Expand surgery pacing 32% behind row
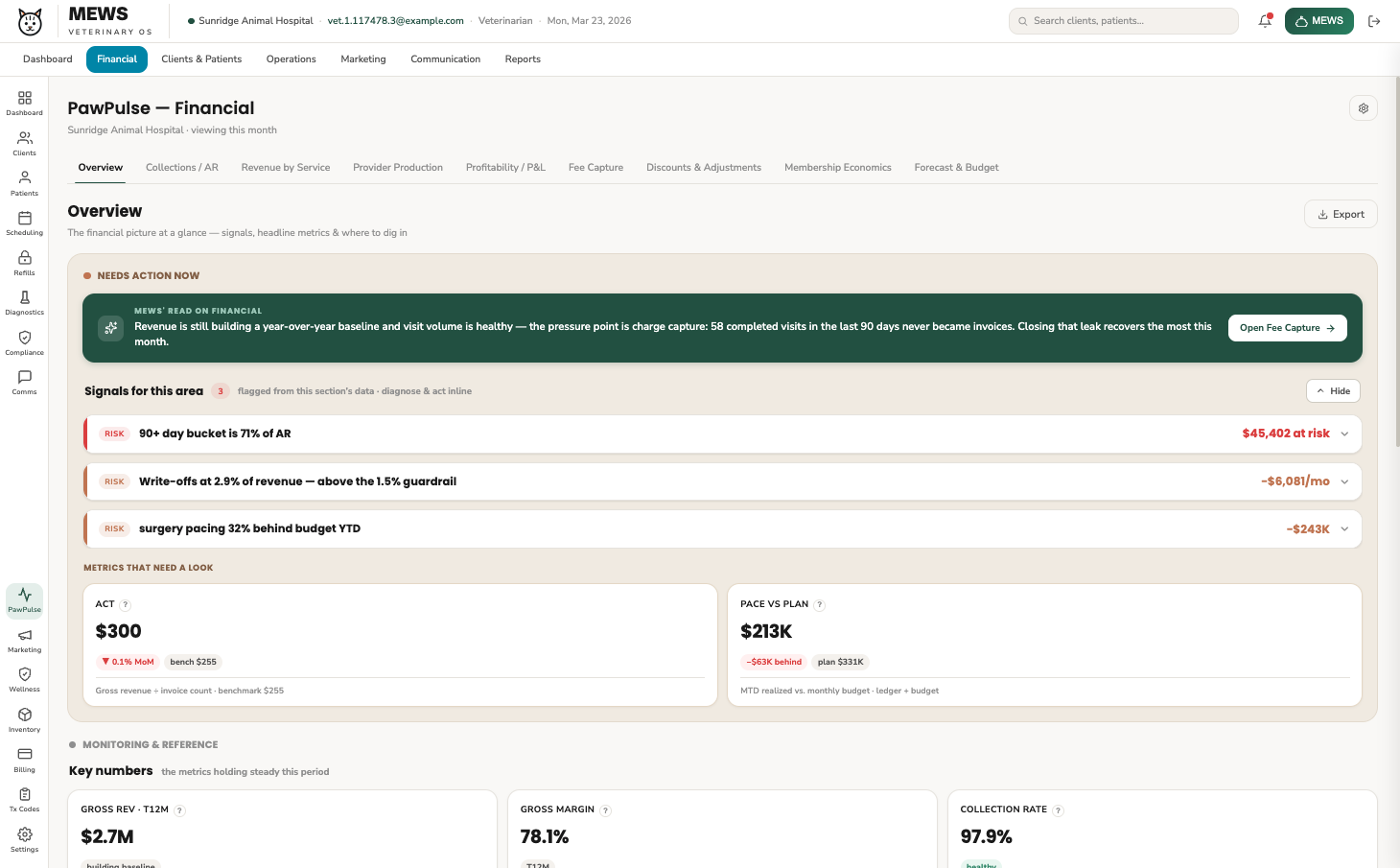Image resolution: width=1400 pixels, height=868 pixels. (723, 528)
